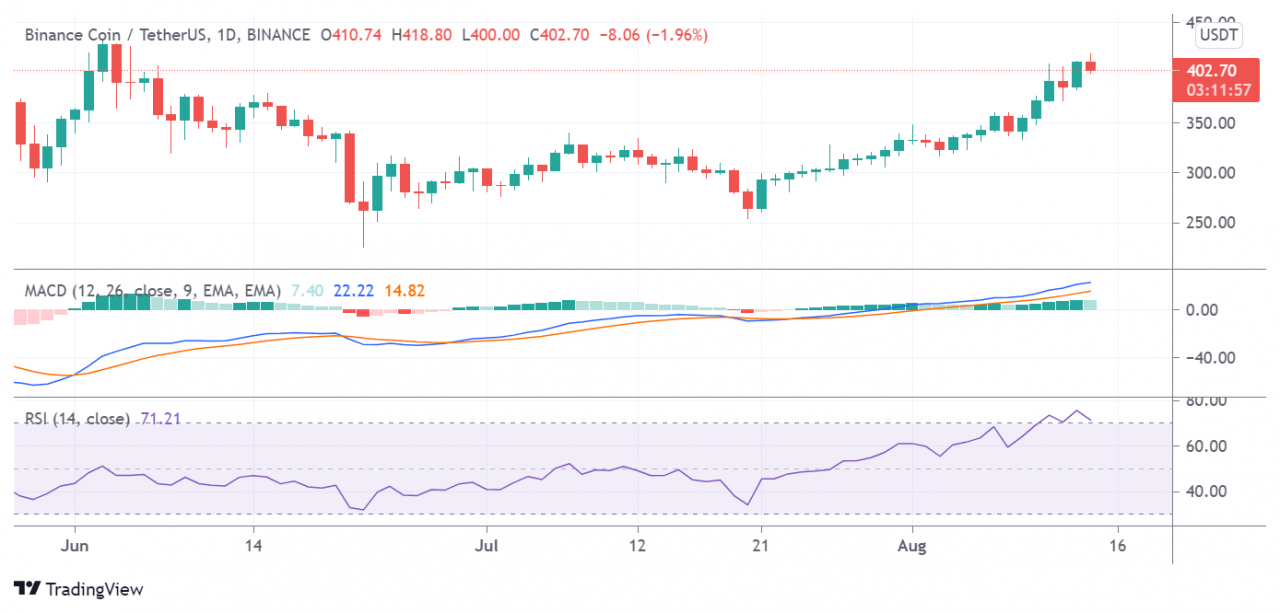This screenshot has height=613, width=1280.
Task: Click the red current price label 402.70
Action: pyautogui.click(x=1211, y=71)
